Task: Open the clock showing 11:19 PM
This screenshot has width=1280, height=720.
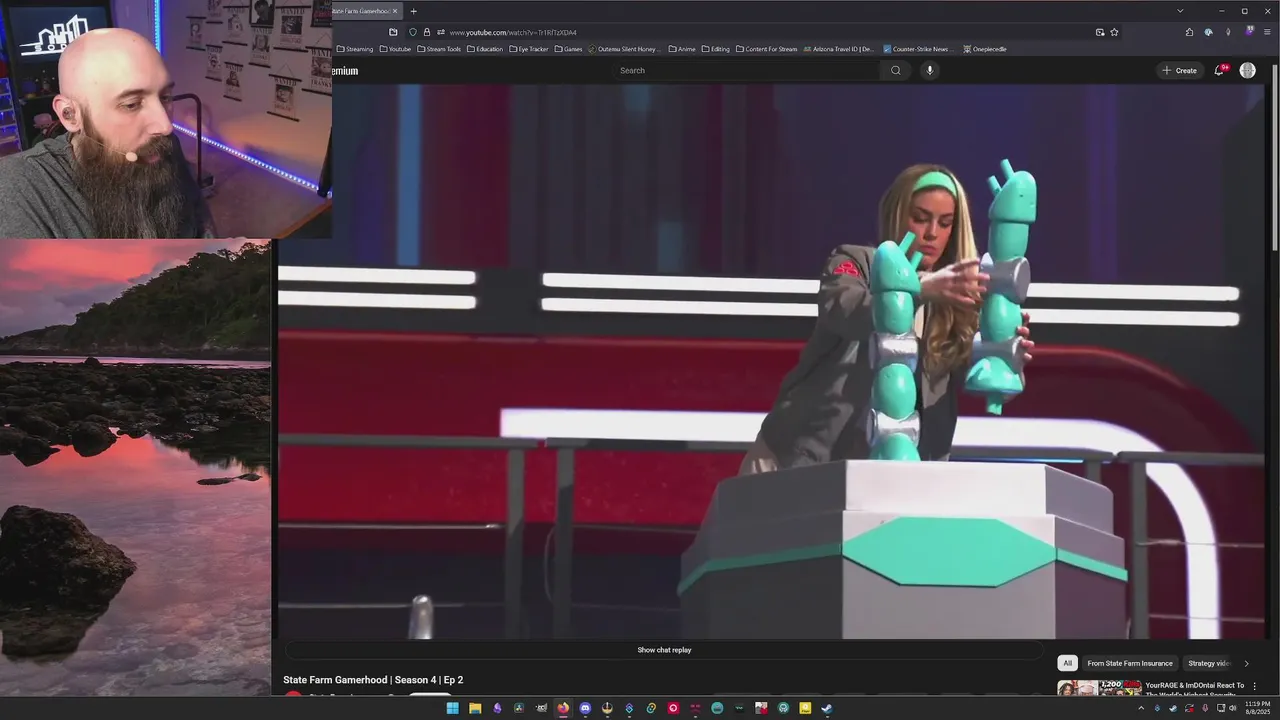Action: pyautogui.click(x=1258, y=708)
